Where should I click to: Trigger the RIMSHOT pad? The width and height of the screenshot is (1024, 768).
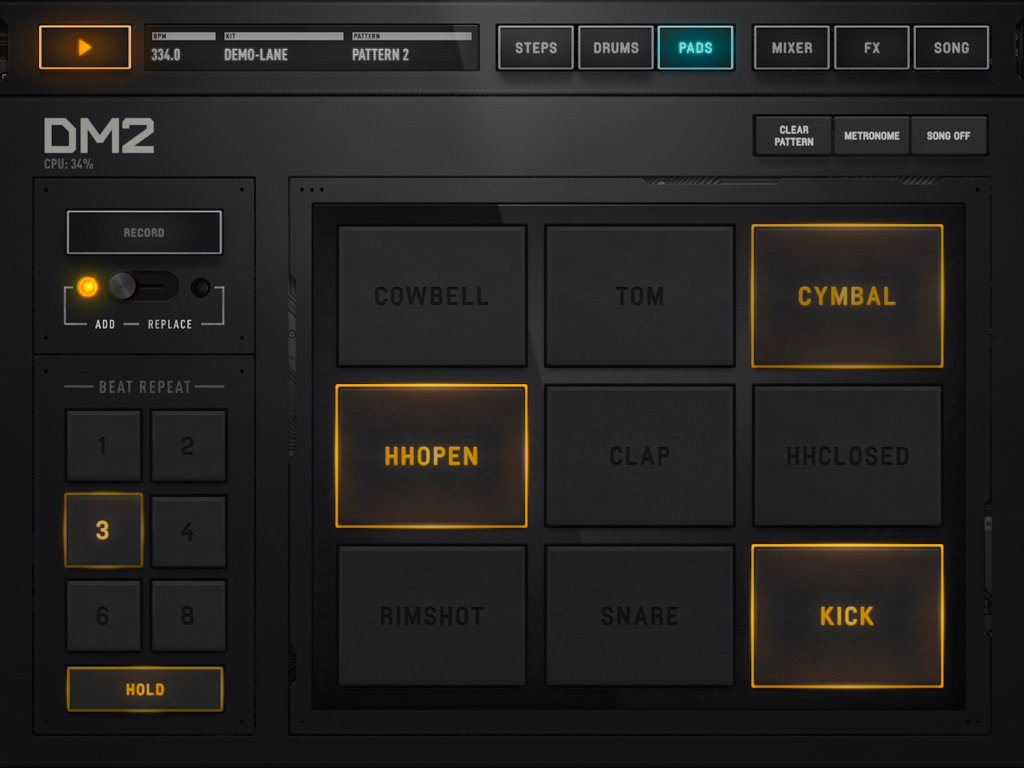click(431, 616)
